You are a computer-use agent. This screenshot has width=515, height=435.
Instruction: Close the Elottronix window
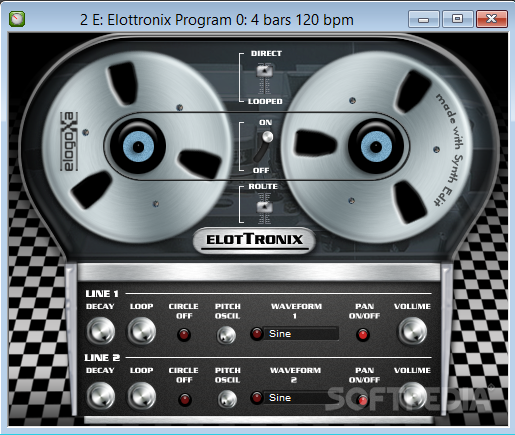click(492, 19)
